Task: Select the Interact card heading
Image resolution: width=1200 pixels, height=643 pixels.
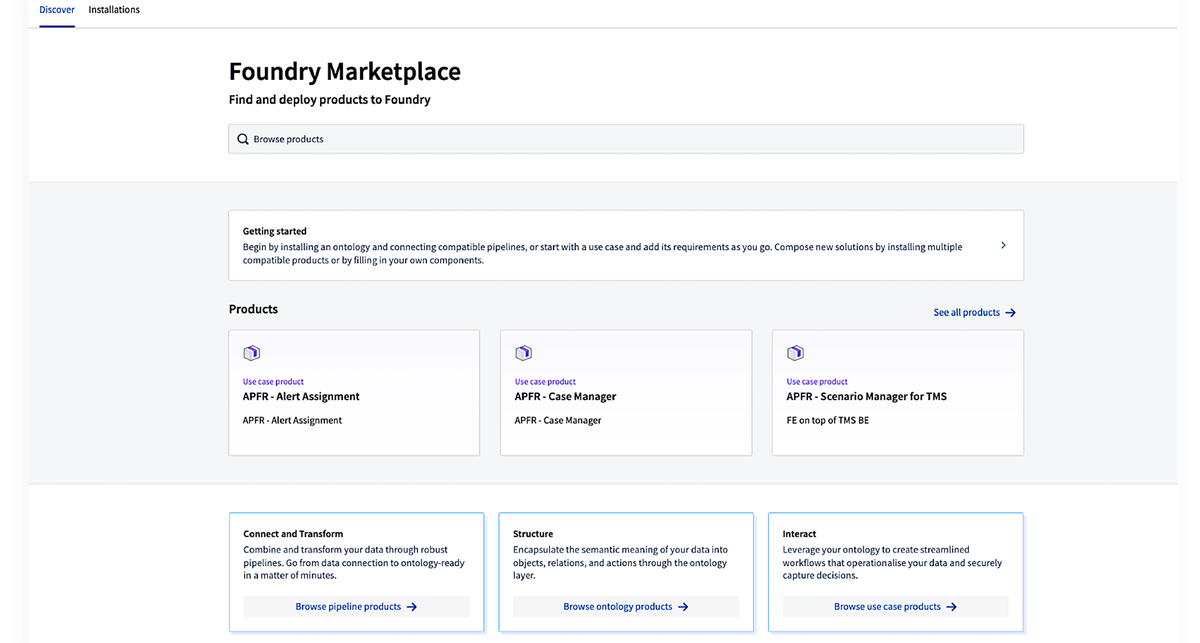Action: pos(800,534)
